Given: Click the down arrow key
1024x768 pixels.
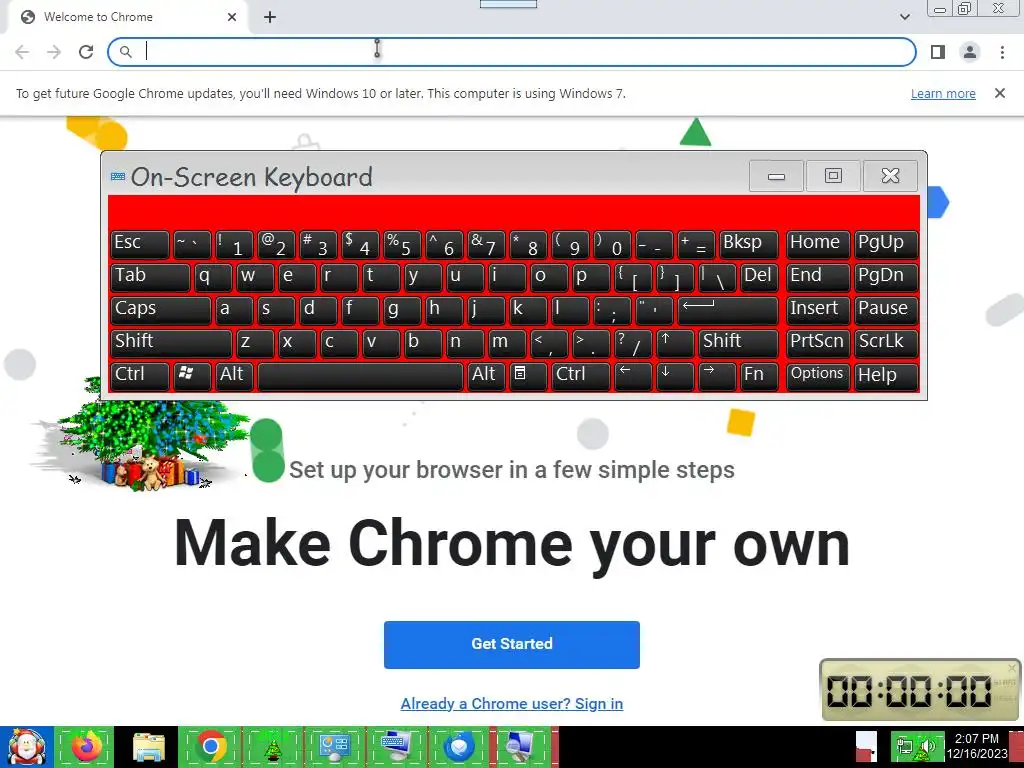Looking at the screenshot, I should coord(675,376).
